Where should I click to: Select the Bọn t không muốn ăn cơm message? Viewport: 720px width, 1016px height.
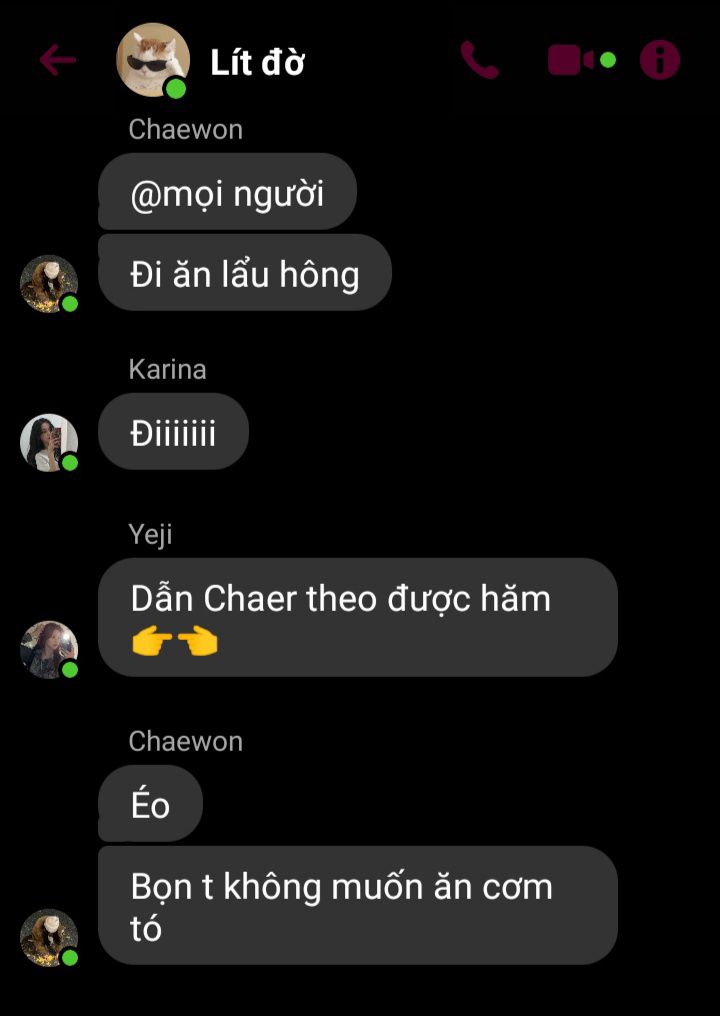pos(358,905)
